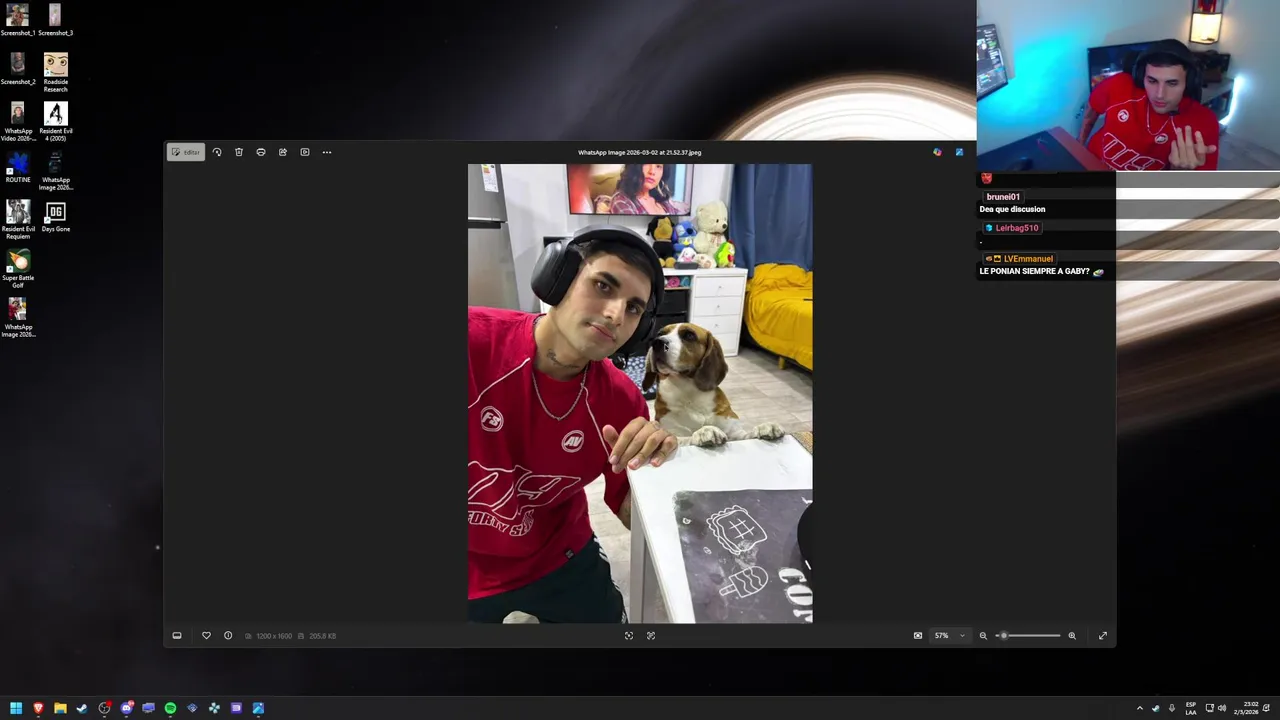
Task: Open the Editar image editor button
Action: (186, 152)
